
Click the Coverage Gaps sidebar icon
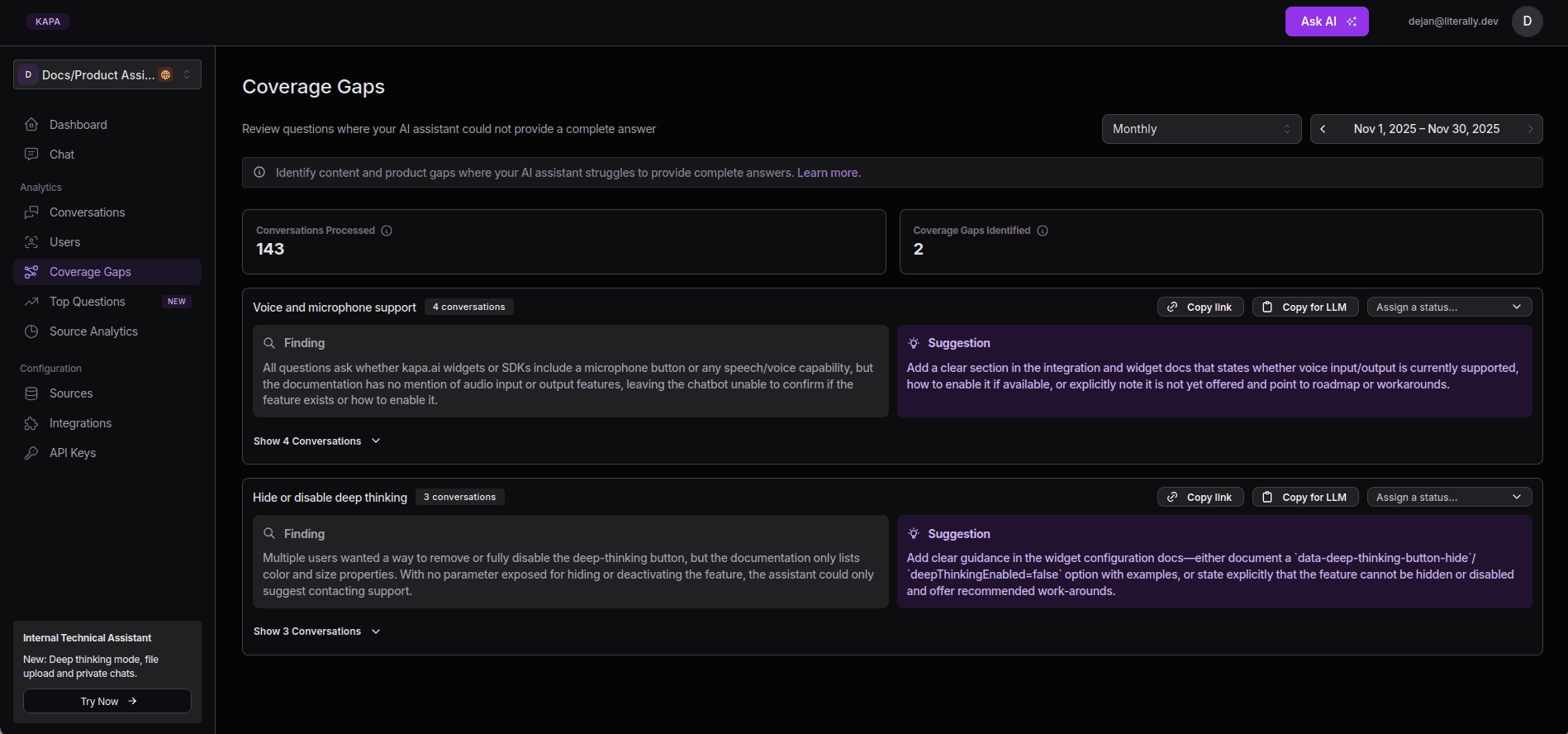(x=31, y=272)
